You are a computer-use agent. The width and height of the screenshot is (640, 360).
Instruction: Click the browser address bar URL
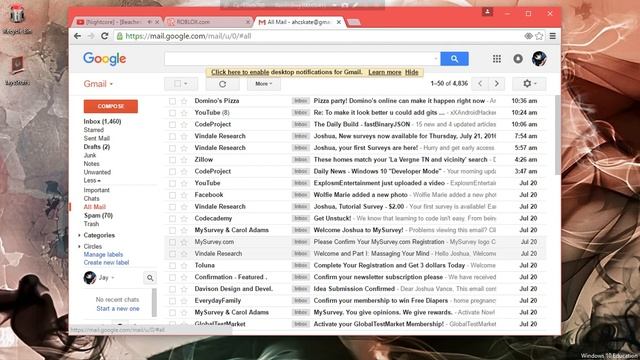pyautogui.click(x=188, y=36)
